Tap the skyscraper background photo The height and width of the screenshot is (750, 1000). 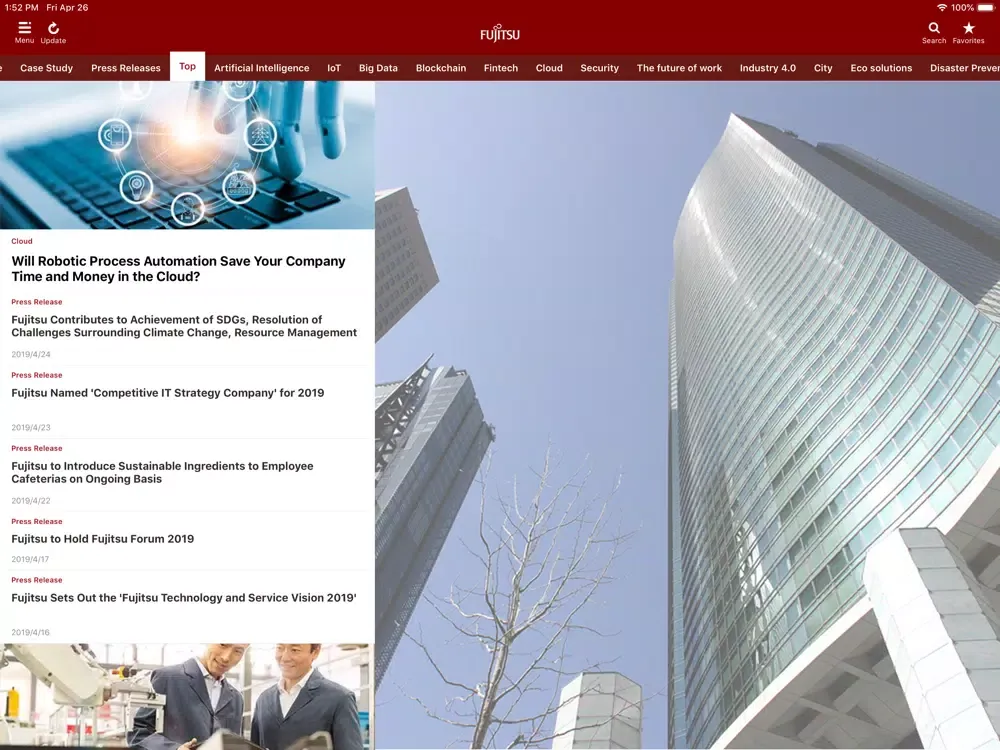click(688, 415)
